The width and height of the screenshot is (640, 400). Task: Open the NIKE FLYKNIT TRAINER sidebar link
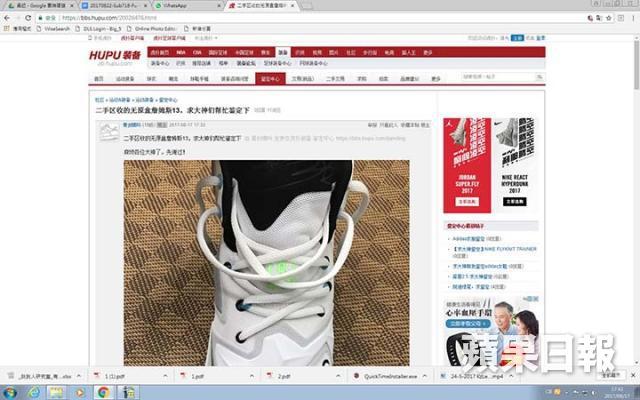pyautogui.click(x=495, y=252)
